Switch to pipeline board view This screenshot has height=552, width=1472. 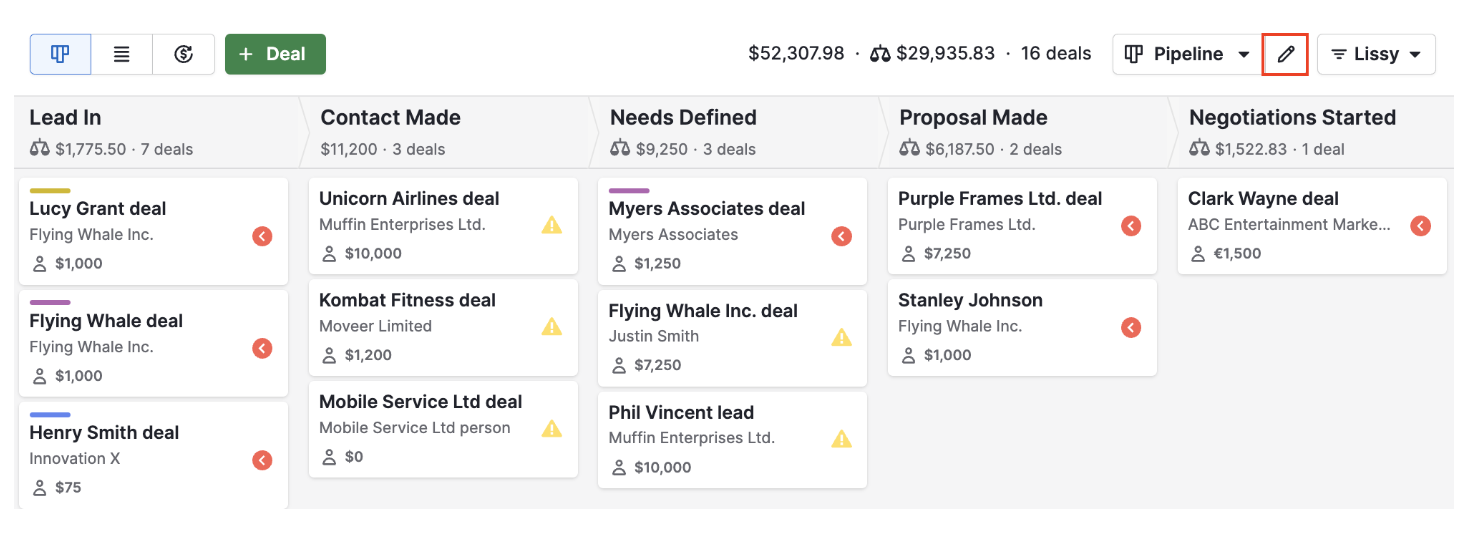pos(60,54)
